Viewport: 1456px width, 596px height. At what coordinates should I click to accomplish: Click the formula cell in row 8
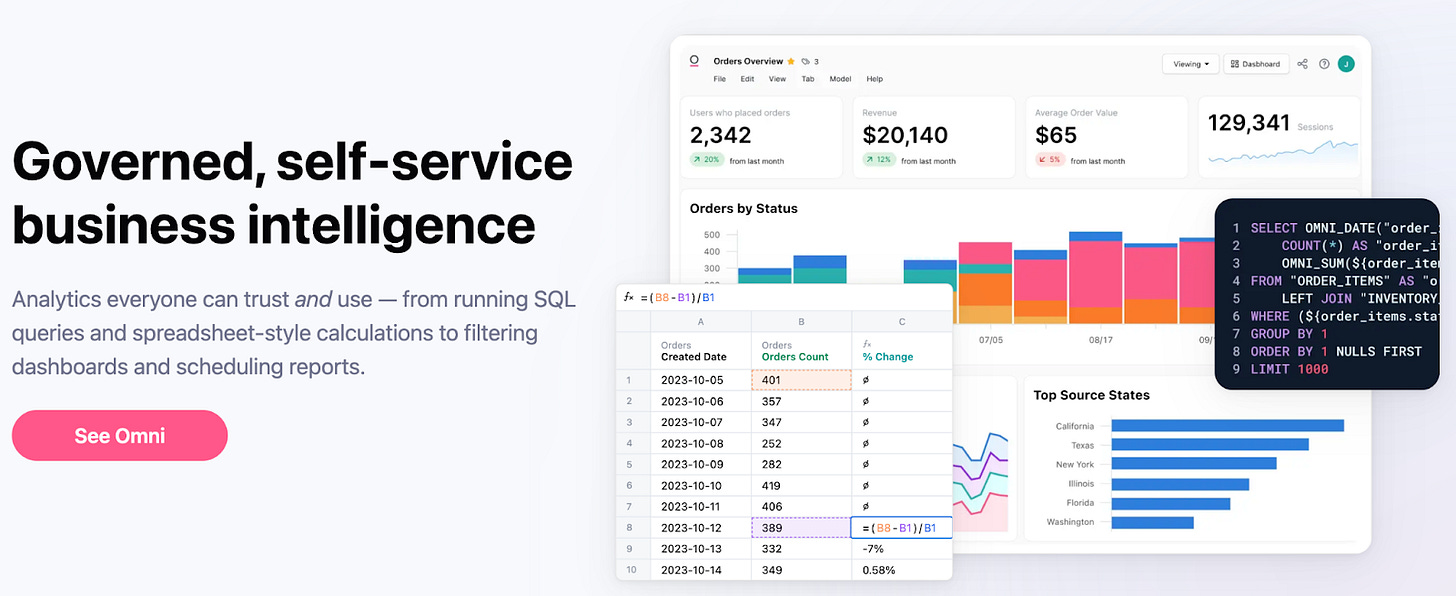click(902, 528)
